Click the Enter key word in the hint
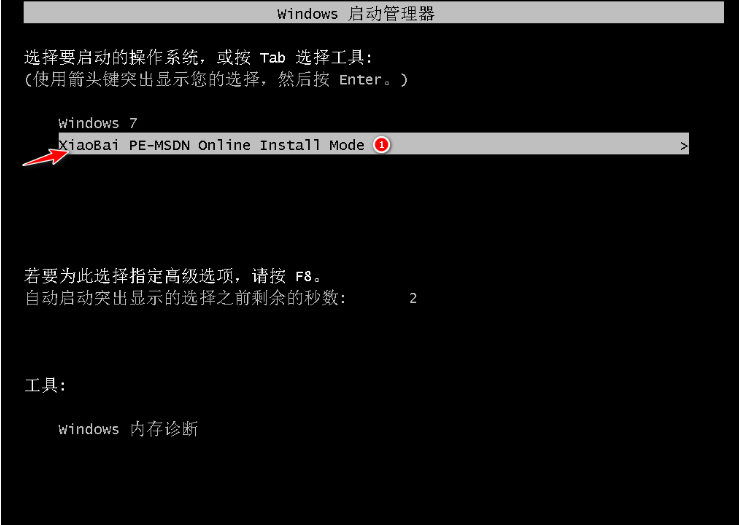 [360, 80]
